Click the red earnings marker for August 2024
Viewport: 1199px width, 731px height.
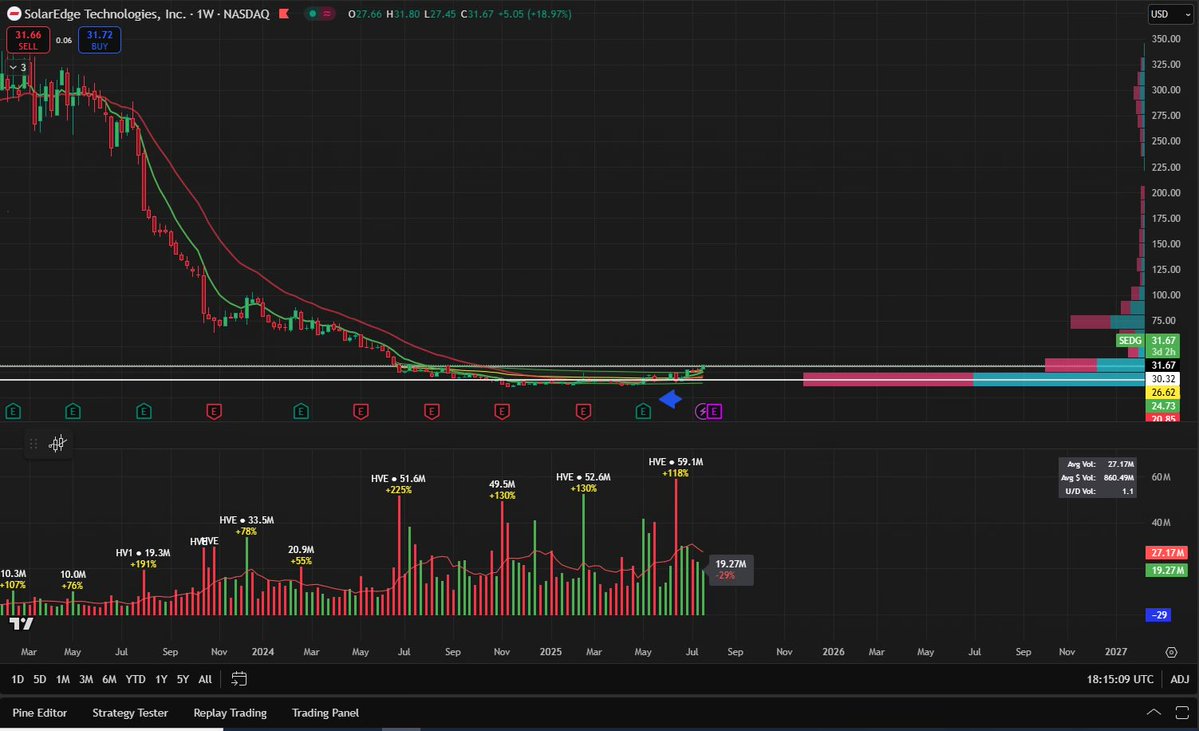tap(431, 411)
